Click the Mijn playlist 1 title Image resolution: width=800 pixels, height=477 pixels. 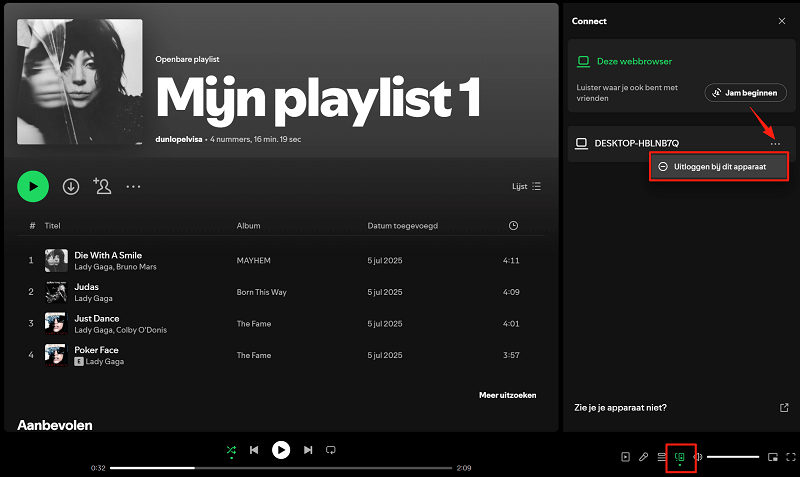click(318, 99)
